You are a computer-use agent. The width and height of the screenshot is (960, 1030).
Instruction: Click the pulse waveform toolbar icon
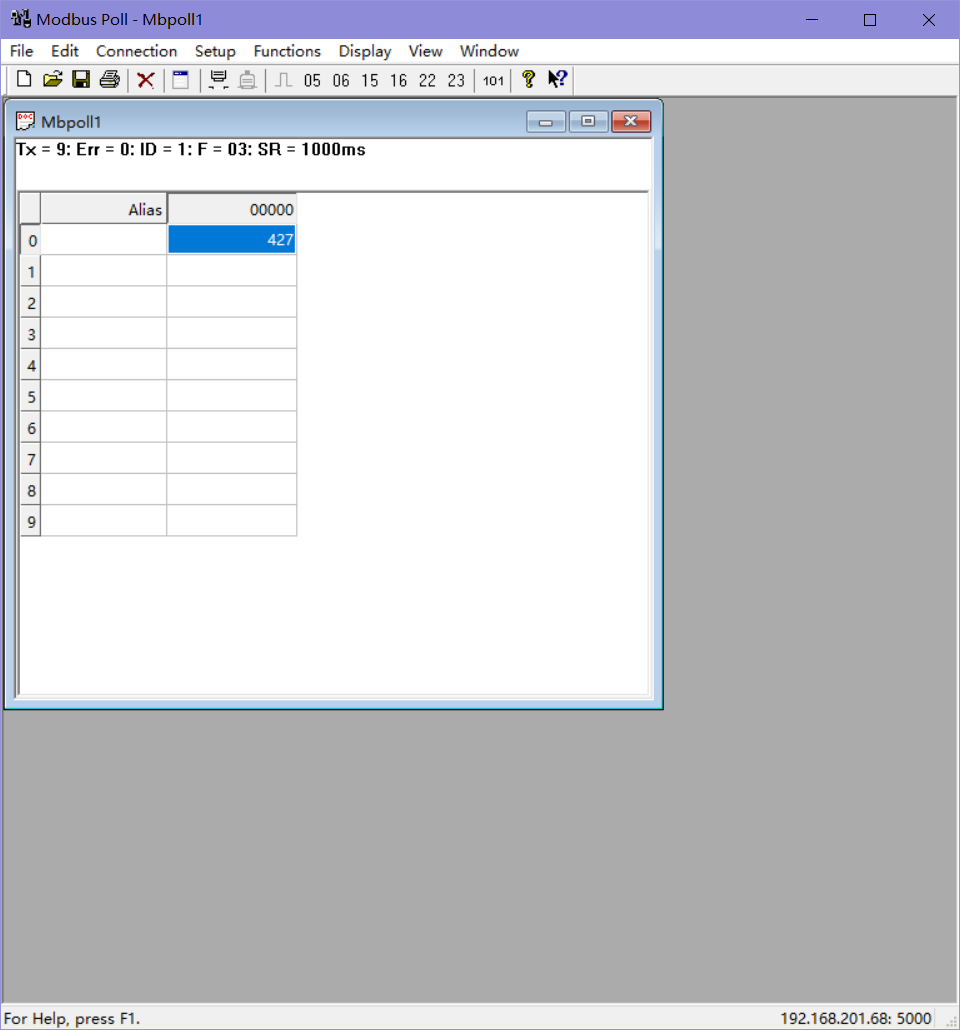283,80
